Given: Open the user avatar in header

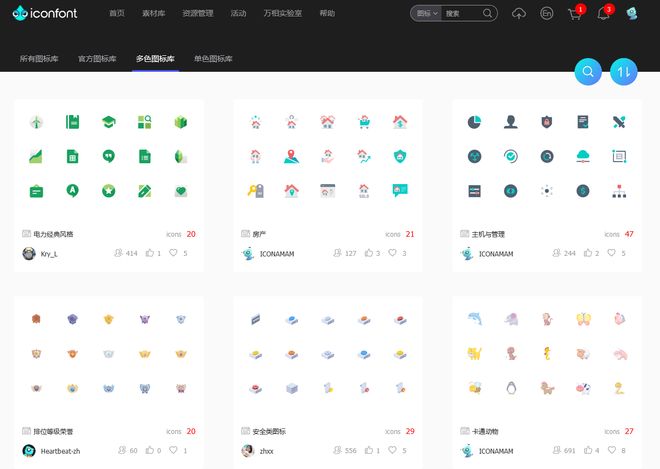Looking at the screenshot, I should point(631,13).
